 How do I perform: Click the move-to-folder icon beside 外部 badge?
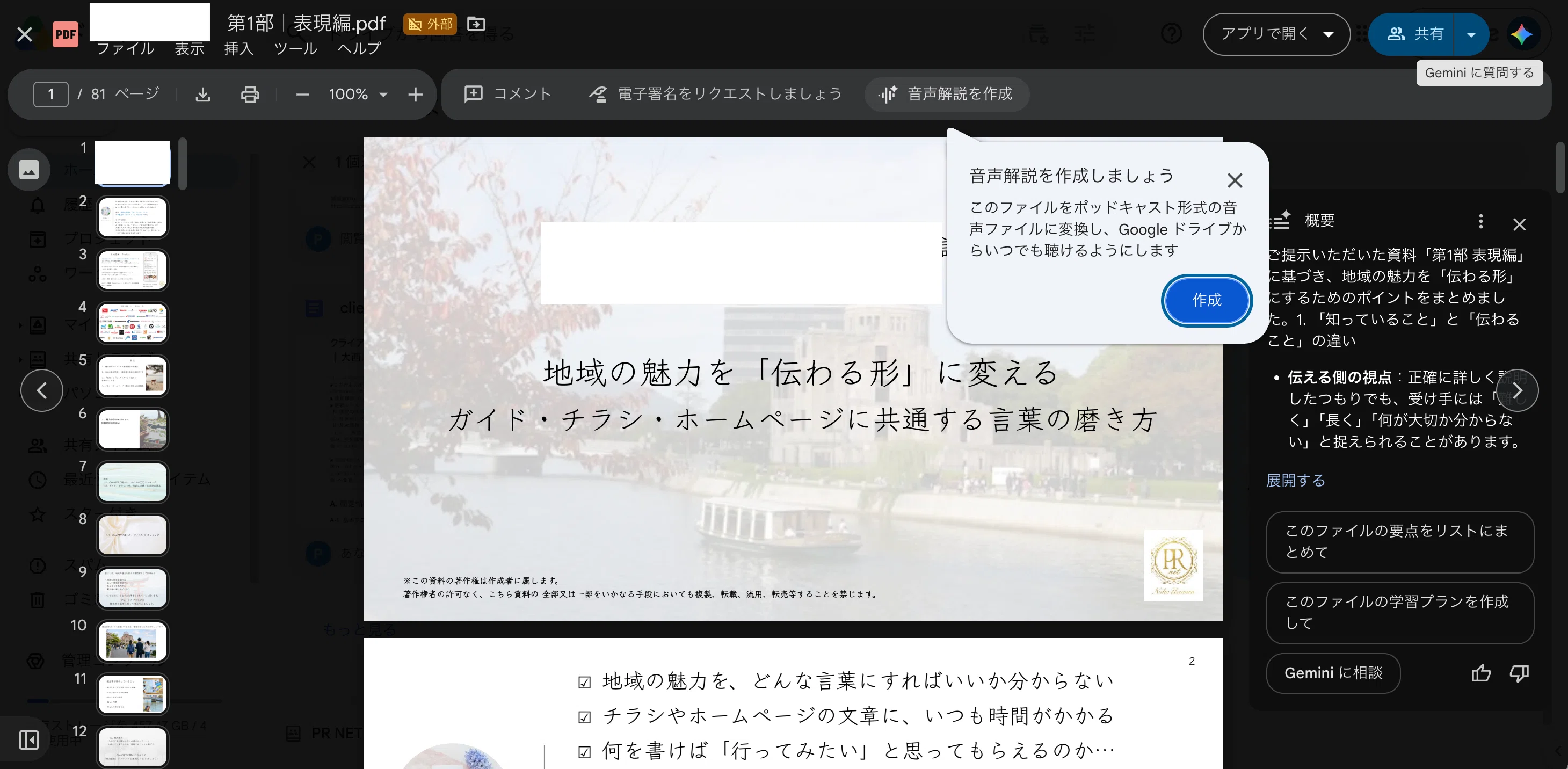[x=476, y=24]
